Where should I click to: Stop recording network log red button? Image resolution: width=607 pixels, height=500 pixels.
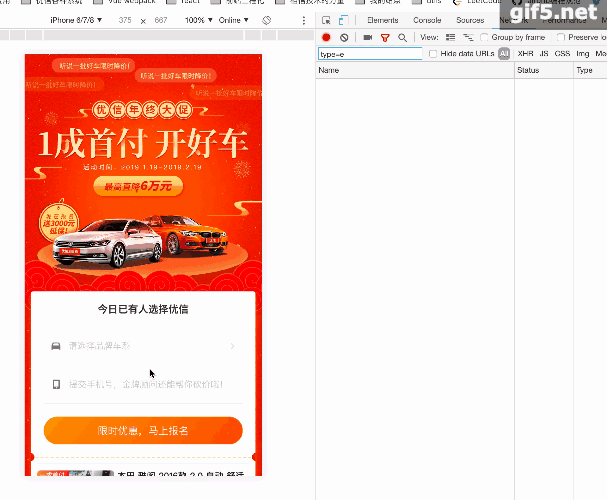(326, 37)
